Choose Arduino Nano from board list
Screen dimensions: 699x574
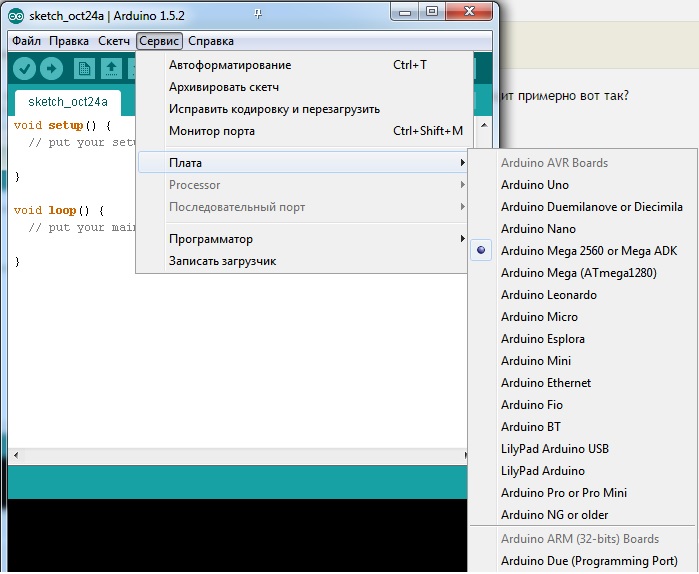pyautogui.click(x=538, y=229)
